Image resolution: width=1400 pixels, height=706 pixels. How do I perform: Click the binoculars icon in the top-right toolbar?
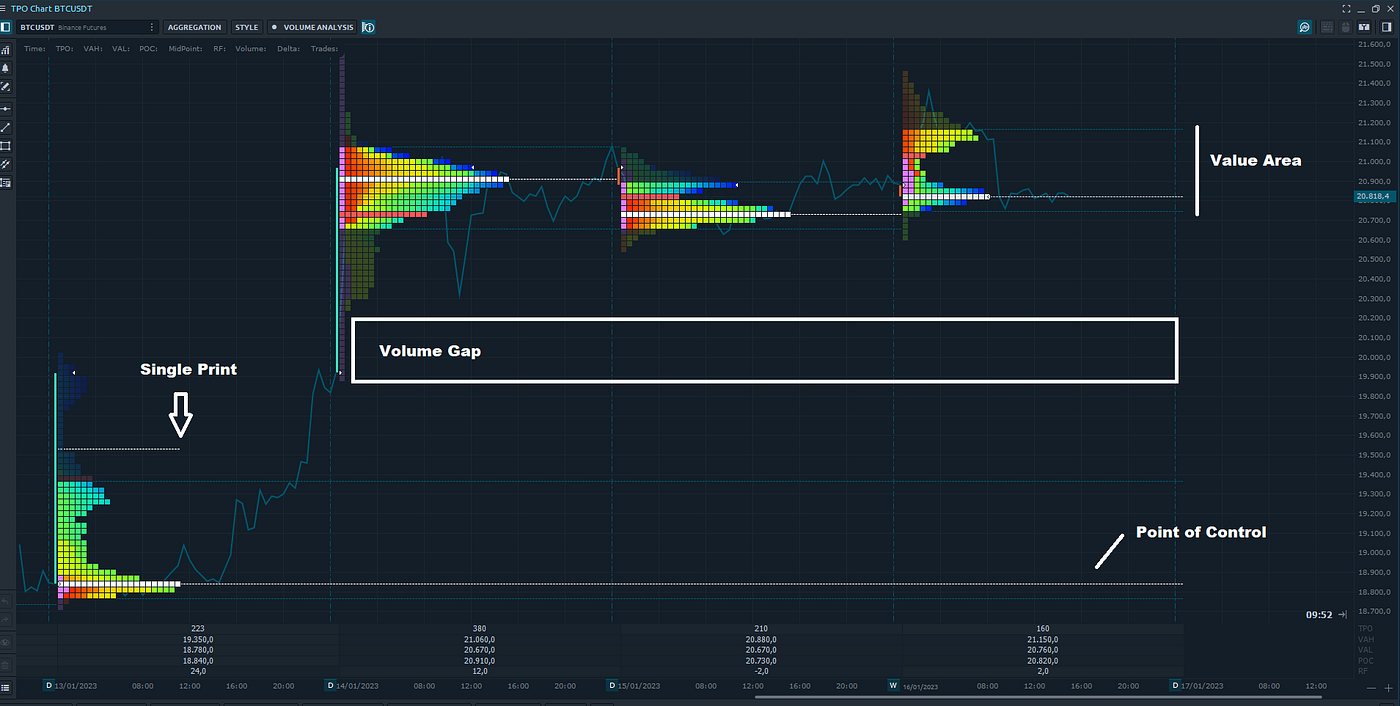coord(1363,27)
